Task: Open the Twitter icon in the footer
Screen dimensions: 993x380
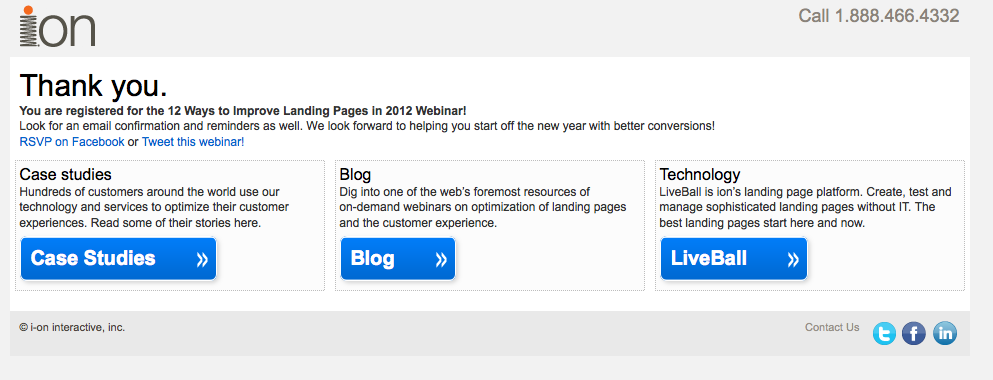Action: (884, 333)
